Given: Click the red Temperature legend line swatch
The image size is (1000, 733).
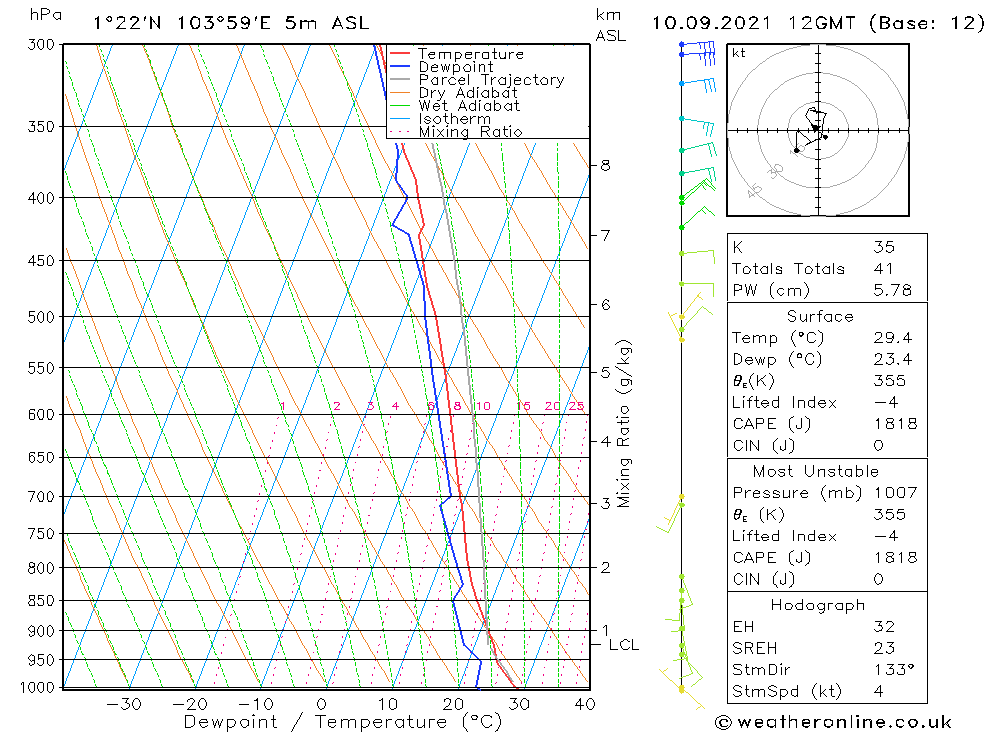Looking at the screenshot, I should [x=400, y=54].
